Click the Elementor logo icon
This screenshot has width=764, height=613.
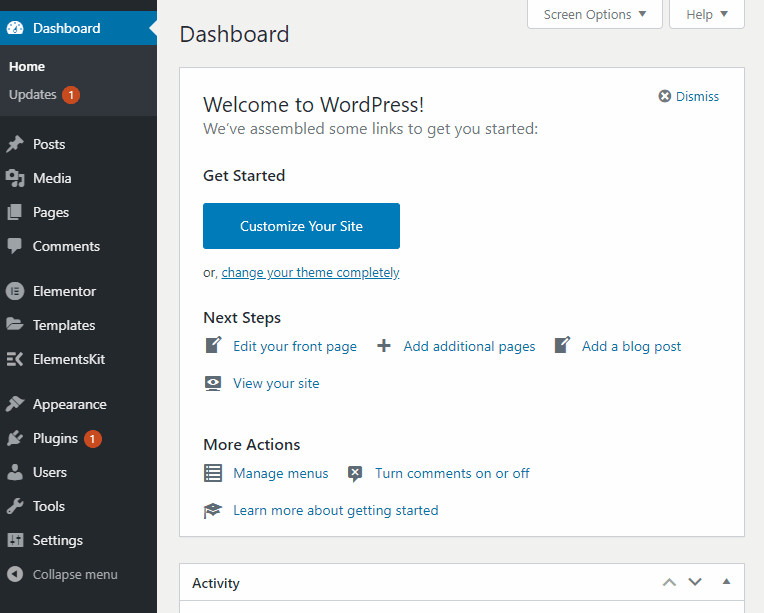15,291
